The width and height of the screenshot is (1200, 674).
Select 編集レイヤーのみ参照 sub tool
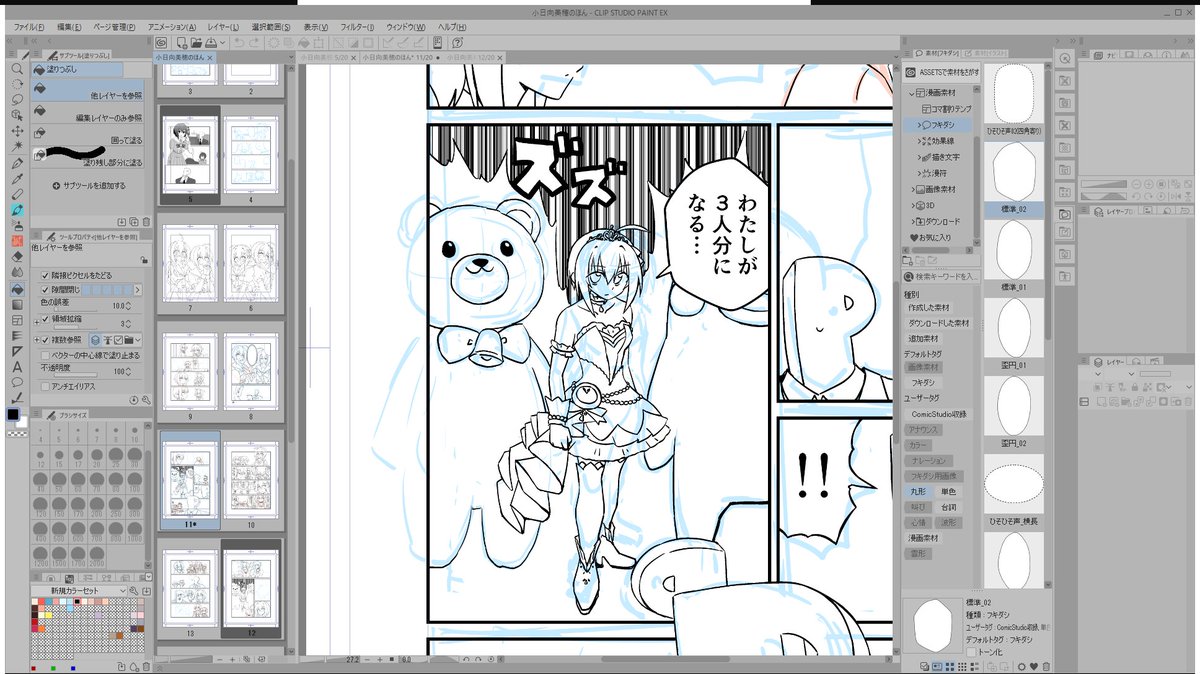pos(88,112)
